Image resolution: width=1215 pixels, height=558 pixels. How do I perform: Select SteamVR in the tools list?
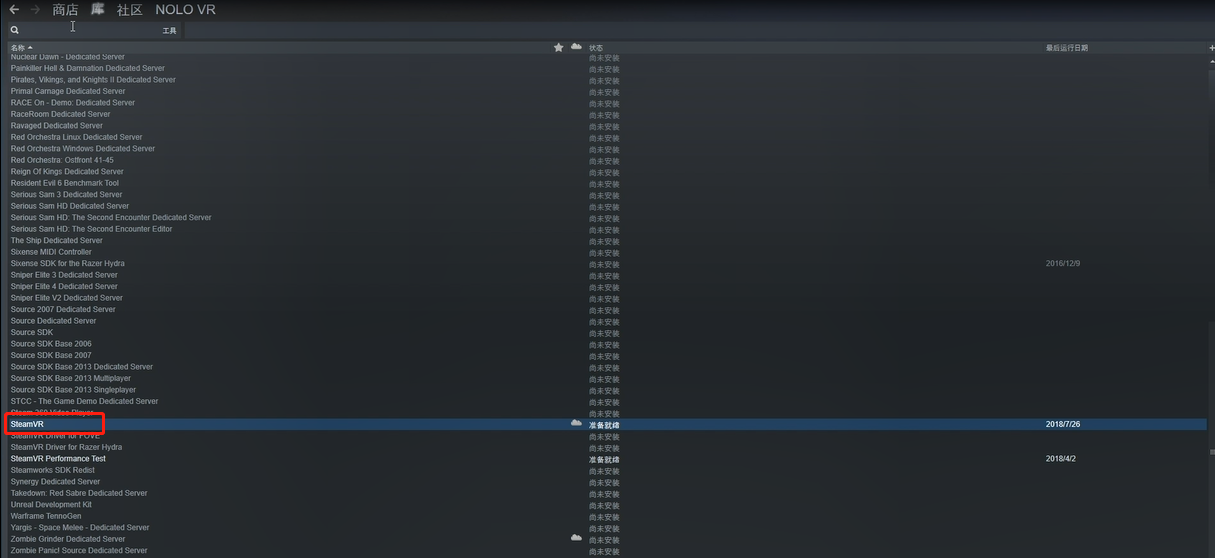[606, 424]
